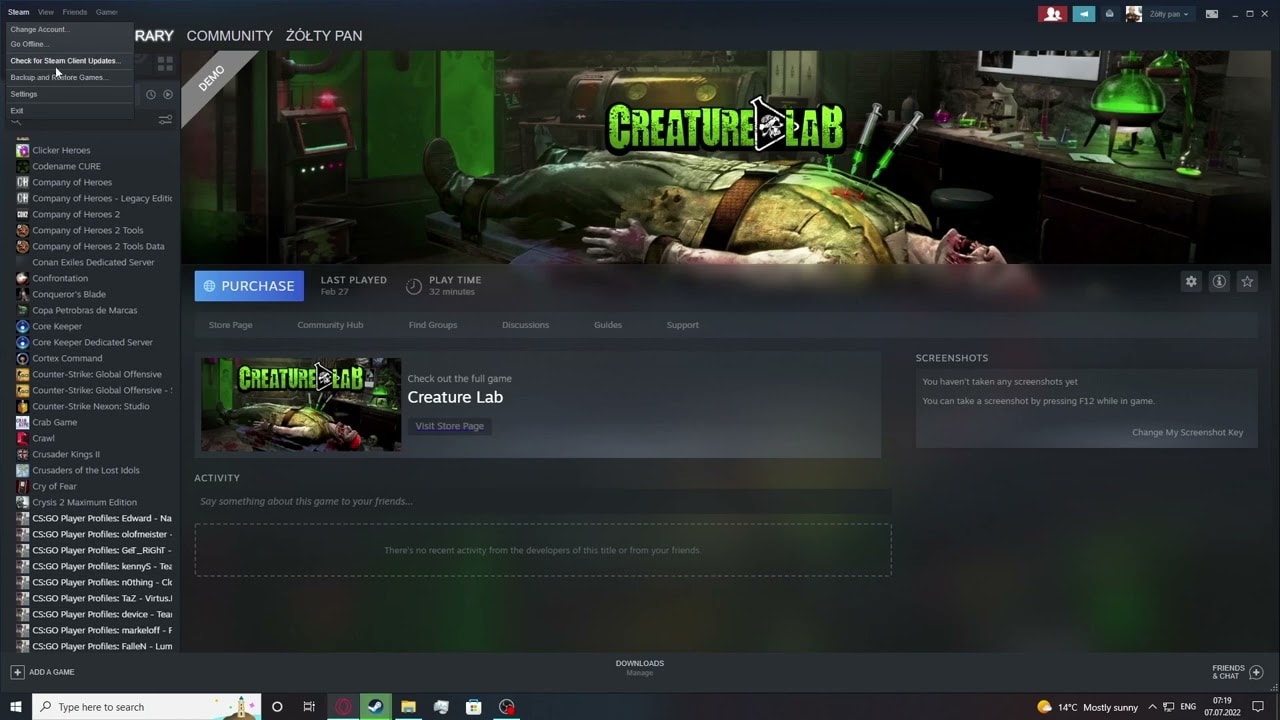
Task: Click the Cortana circle on taskbar
Action: (277, 707)
